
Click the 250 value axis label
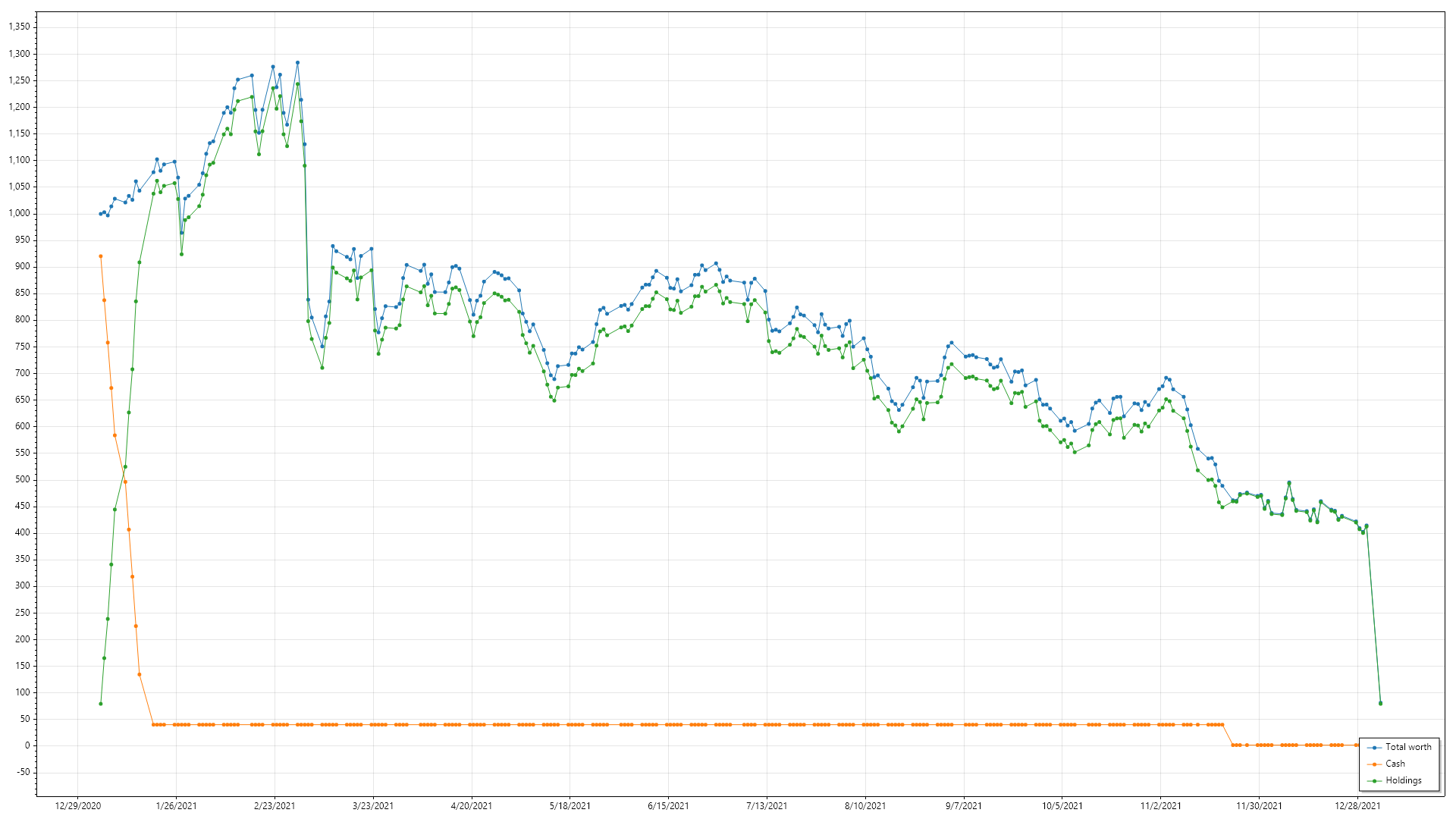(23, 613)
